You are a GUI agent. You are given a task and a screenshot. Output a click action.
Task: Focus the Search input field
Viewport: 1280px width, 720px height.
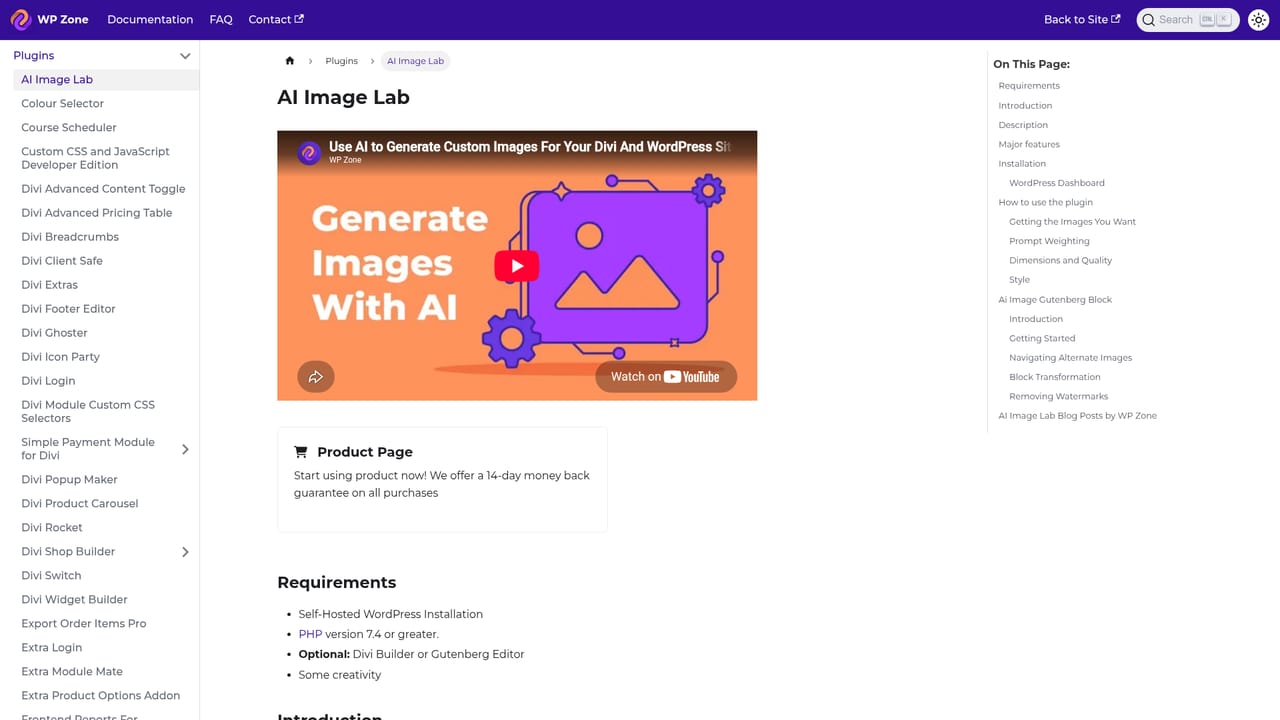tap(1188, 20)
